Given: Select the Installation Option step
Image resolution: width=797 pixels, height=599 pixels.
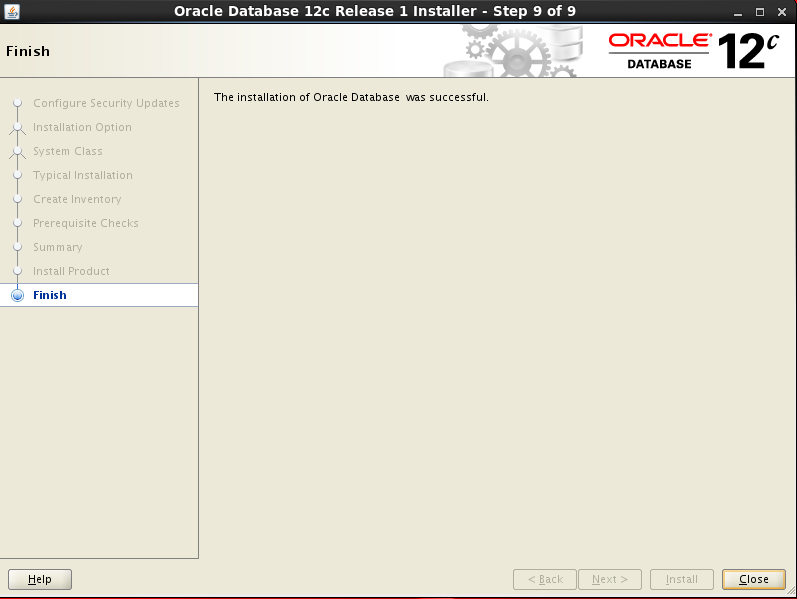Looking at the screenshot, I should [x=82, y=127].
